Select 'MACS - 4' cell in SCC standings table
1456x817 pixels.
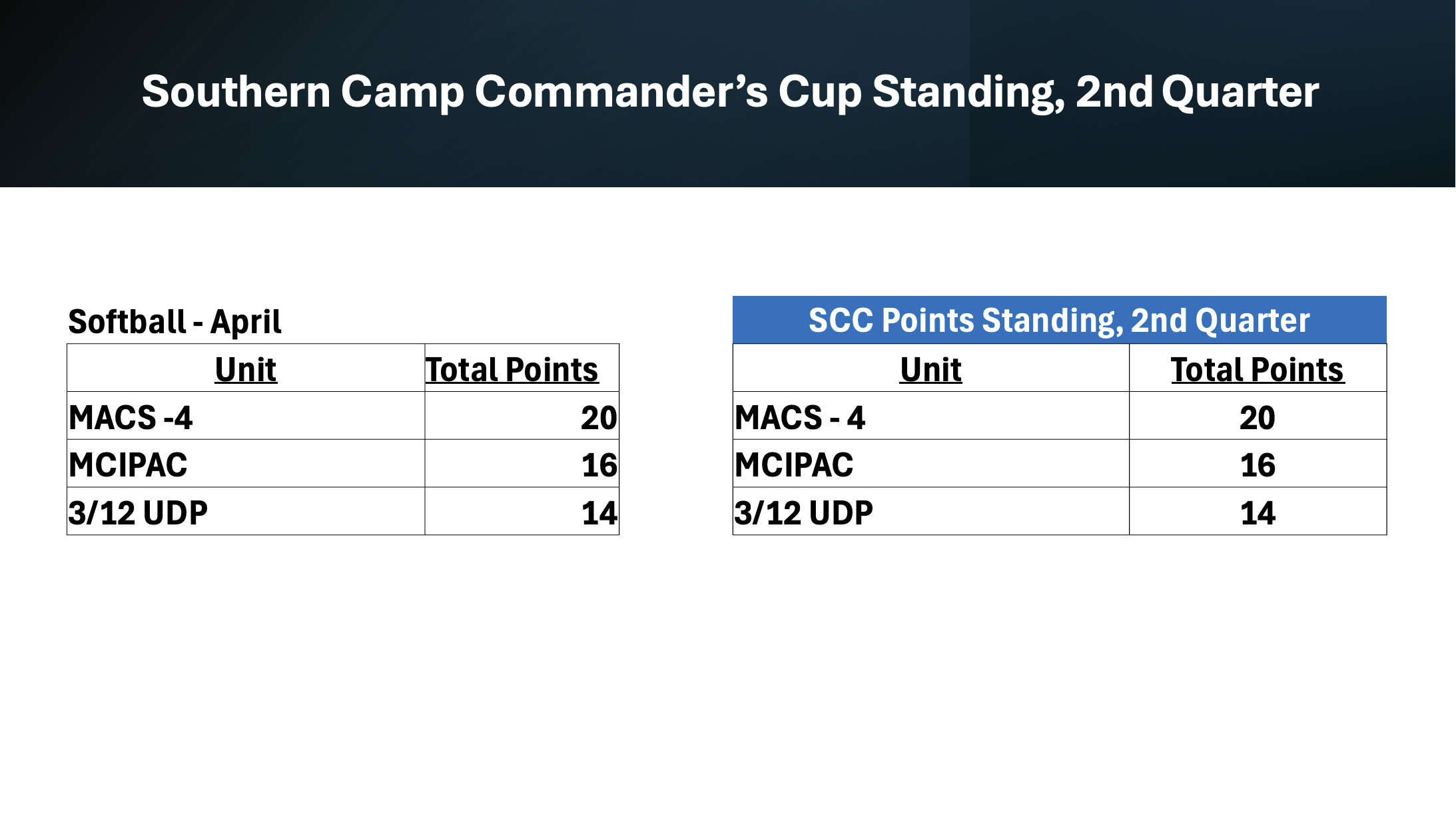(x=931, y=416)
